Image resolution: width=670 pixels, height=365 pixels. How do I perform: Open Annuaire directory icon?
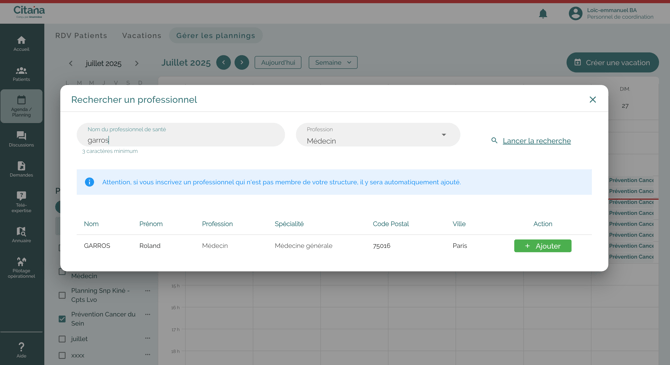click(21, 235)
